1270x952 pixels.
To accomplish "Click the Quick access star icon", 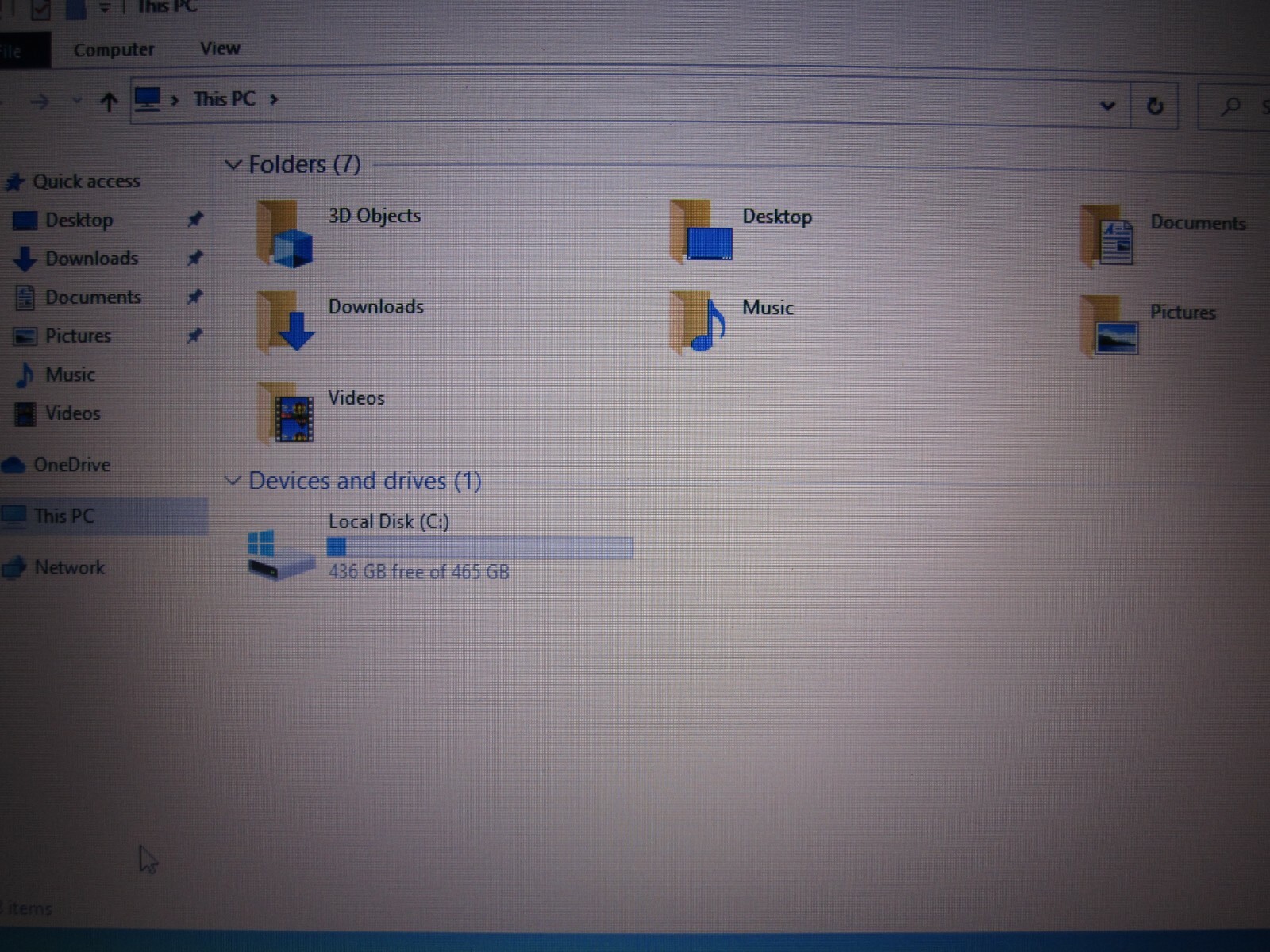I will (x=15, y=182).
